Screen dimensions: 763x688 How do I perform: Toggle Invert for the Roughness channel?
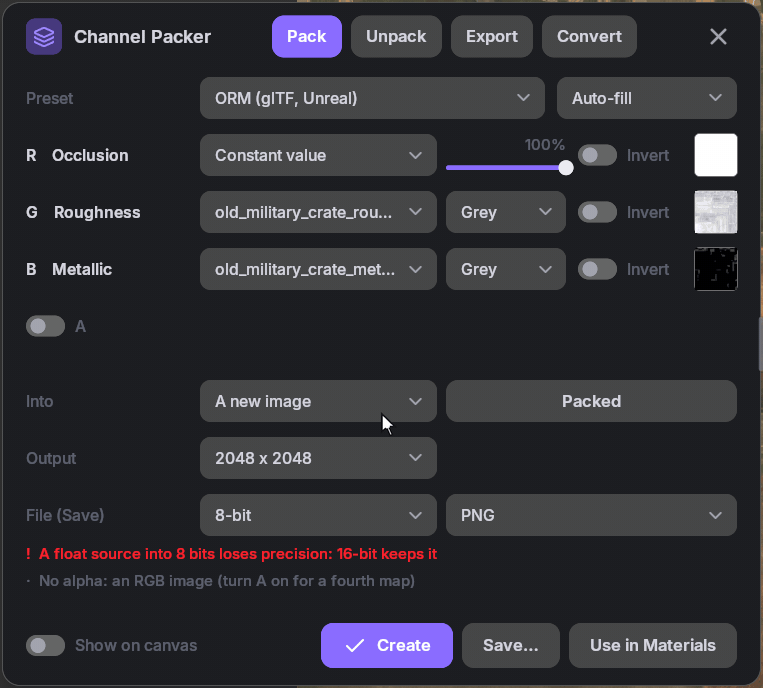(598, 212)
